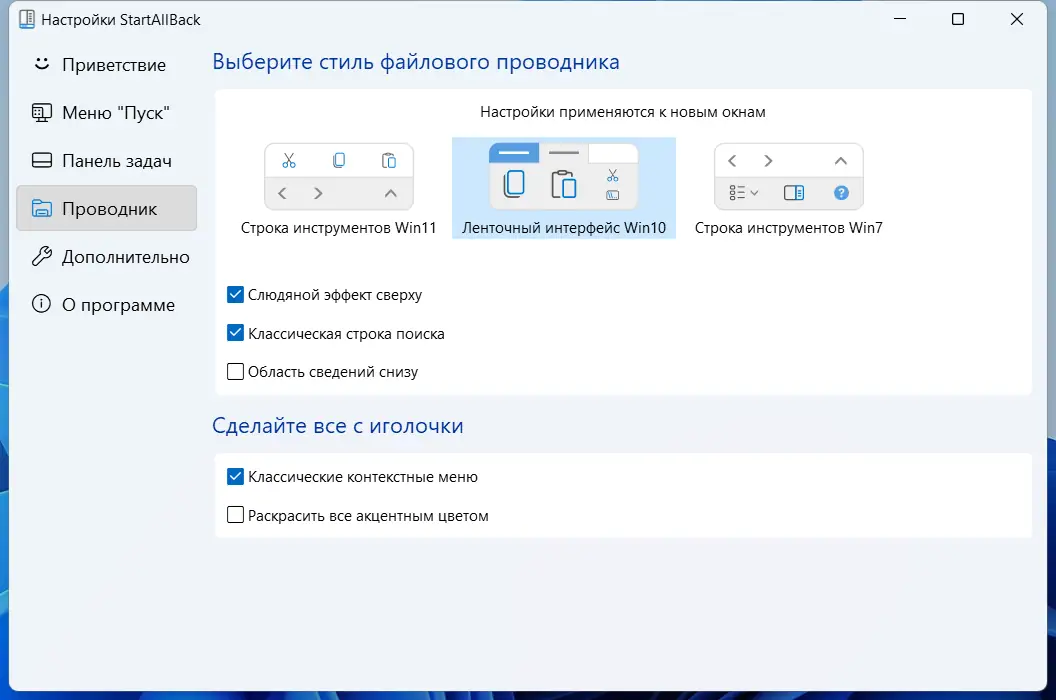Click the smiley icon next to Приветствие
This screenshot has width=1056, height=700.
pos(41,64)
